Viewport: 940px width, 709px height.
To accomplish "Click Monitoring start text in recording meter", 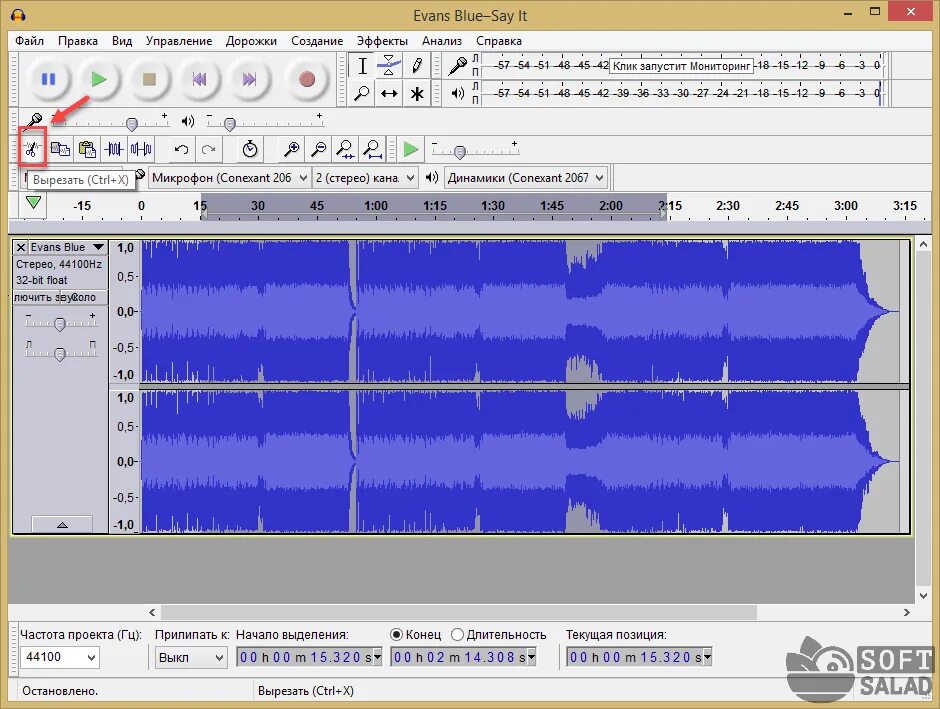I will point(681,66).
